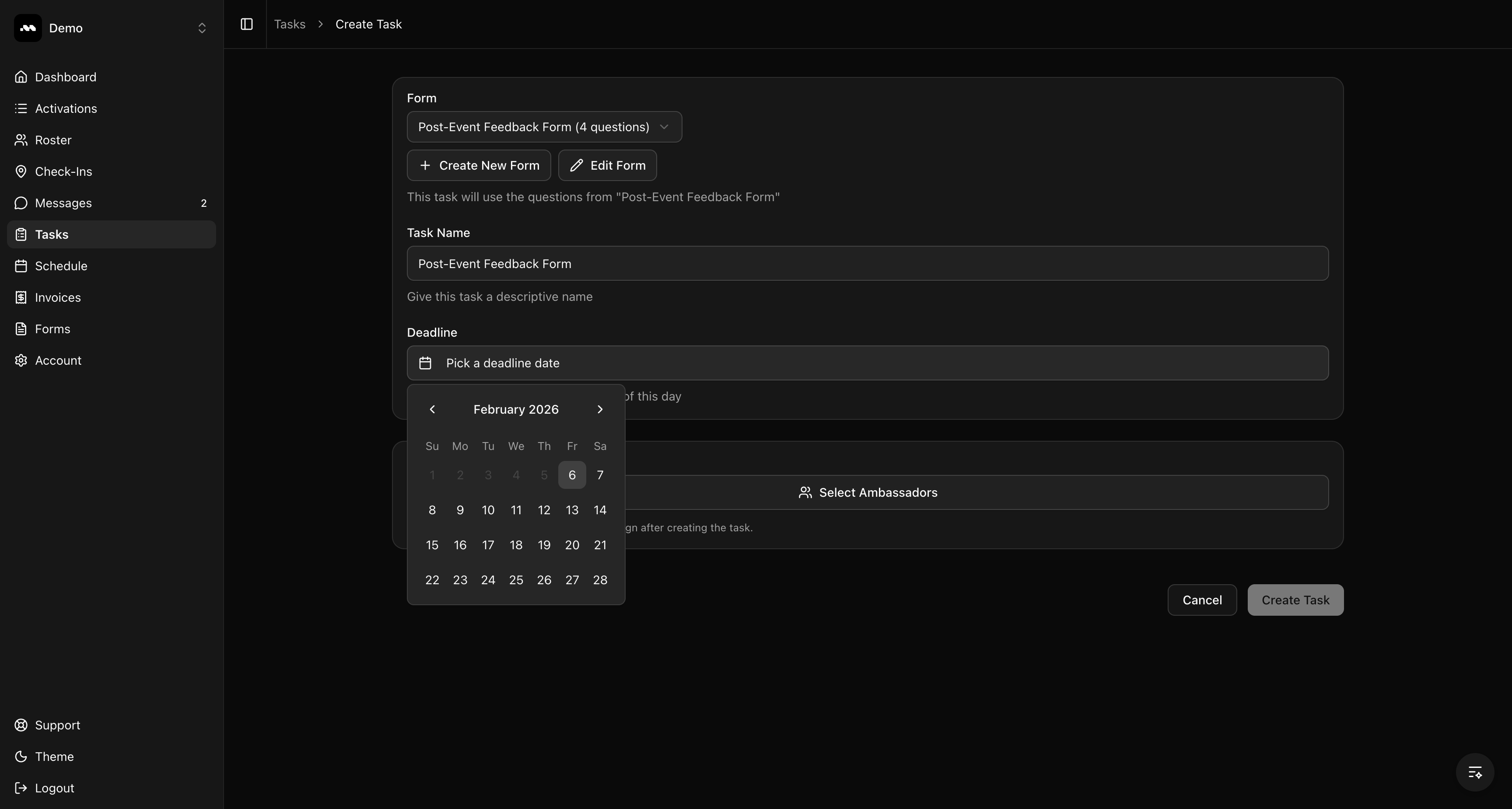Toggle the sidebar collapse icon
Image resolution: width=1512 pixels, height=809 pixels.
pos(246,24)
